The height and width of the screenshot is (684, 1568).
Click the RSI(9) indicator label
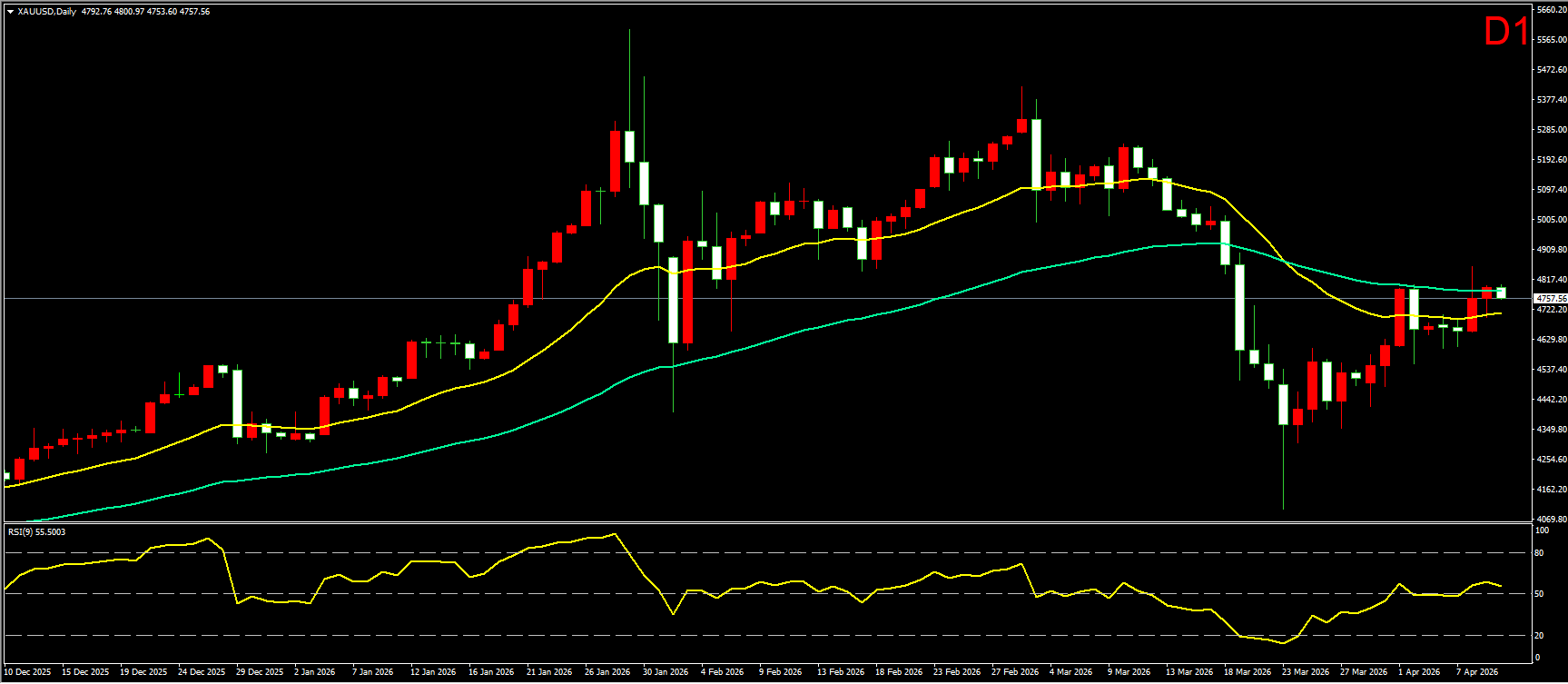pyautogui.click(x=36, y=531)
